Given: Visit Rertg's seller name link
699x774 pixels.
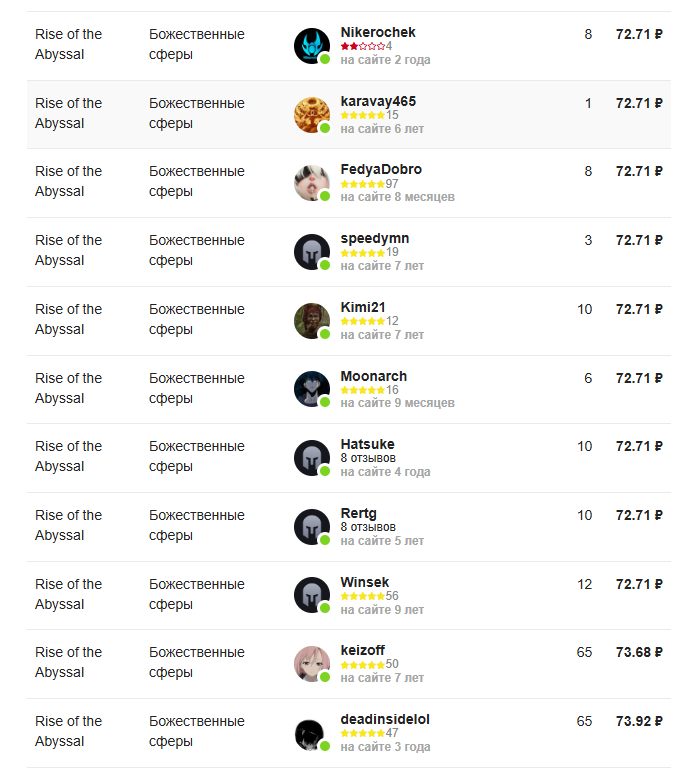Looking at the screenshot, I should [x=358, y=513].
